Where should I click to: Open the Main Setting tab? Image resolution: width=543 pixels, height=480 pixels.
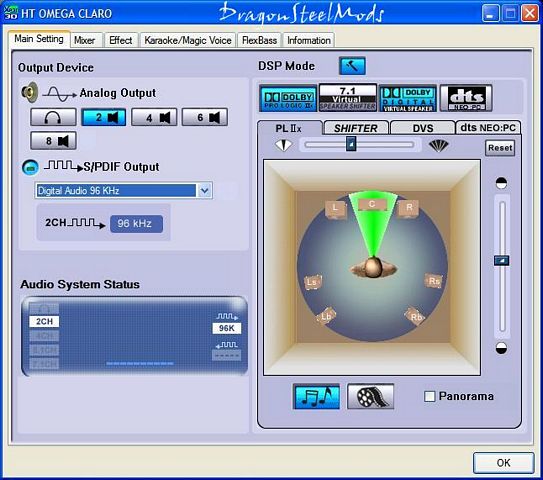pos(39,39)
